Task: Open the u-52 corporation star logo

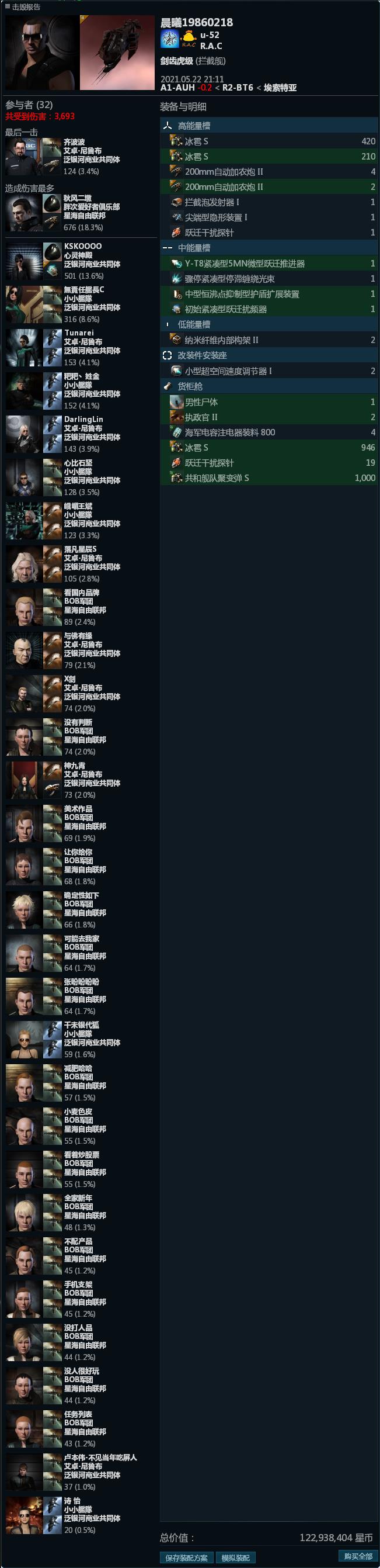Action: [x=170, y=39]
